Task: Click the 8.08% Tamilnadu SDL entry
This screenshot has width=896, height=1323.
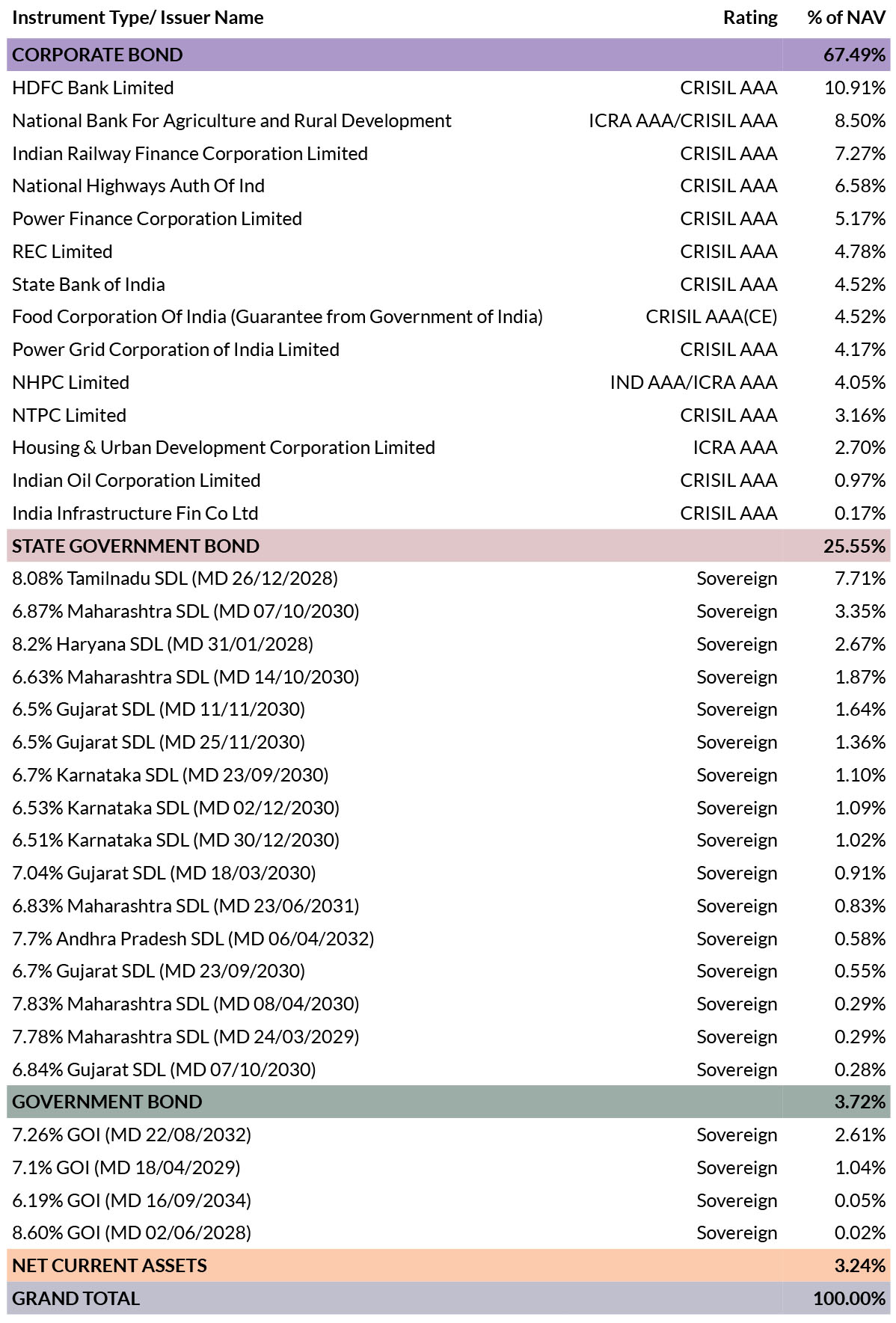Action: [x=175, y=578]
